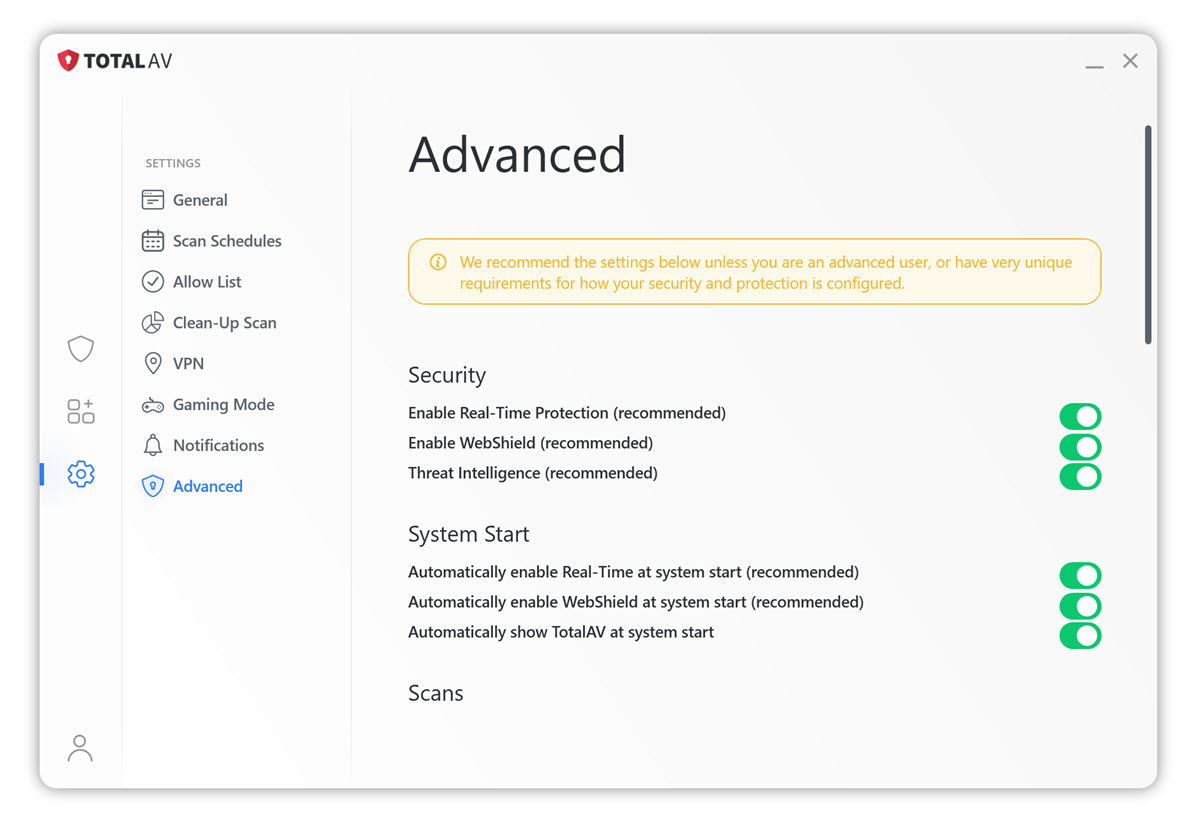This screenshot has width=1200, height=833.
Task: Click the Scan Schedules calendar icon
Action: tap(153, 241)
